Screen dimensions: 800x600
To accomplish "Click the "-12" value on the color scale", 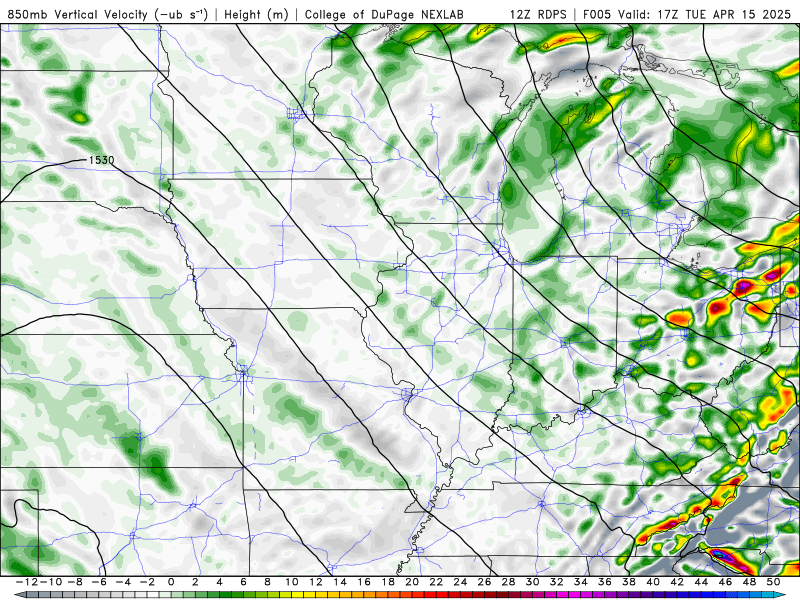I will click(27, 582).
